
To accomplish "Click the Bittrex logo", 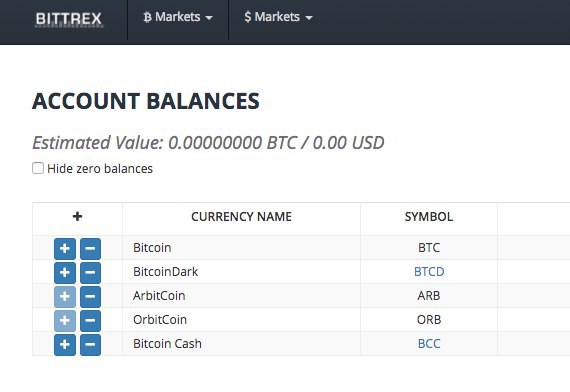I will (69, 19).
